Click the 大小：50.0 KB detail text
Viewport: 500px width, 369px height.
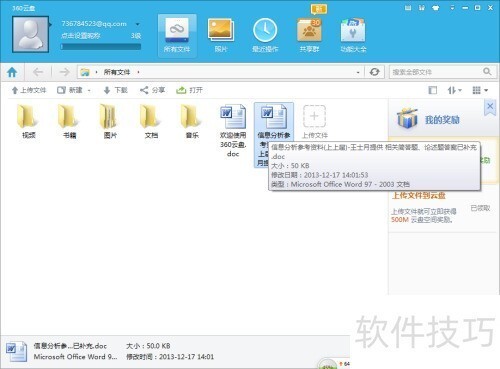pyautogui.click(x=148, y=346)
